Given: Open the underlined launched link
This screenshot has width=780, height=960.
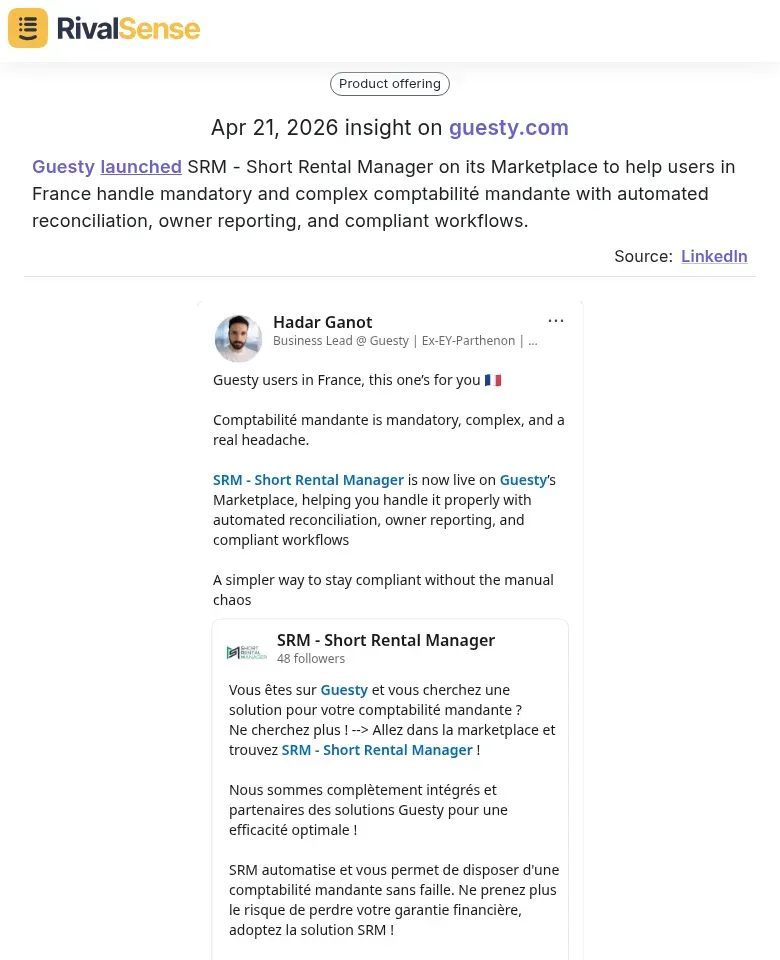Looking at the screenshot, I should coord(141,167).
